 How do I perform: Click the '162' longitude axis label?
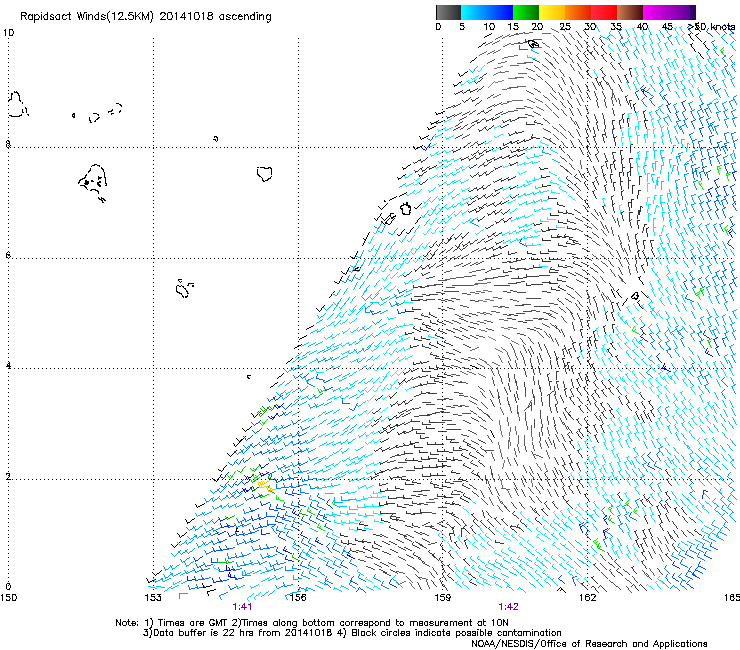pos(588,598)
